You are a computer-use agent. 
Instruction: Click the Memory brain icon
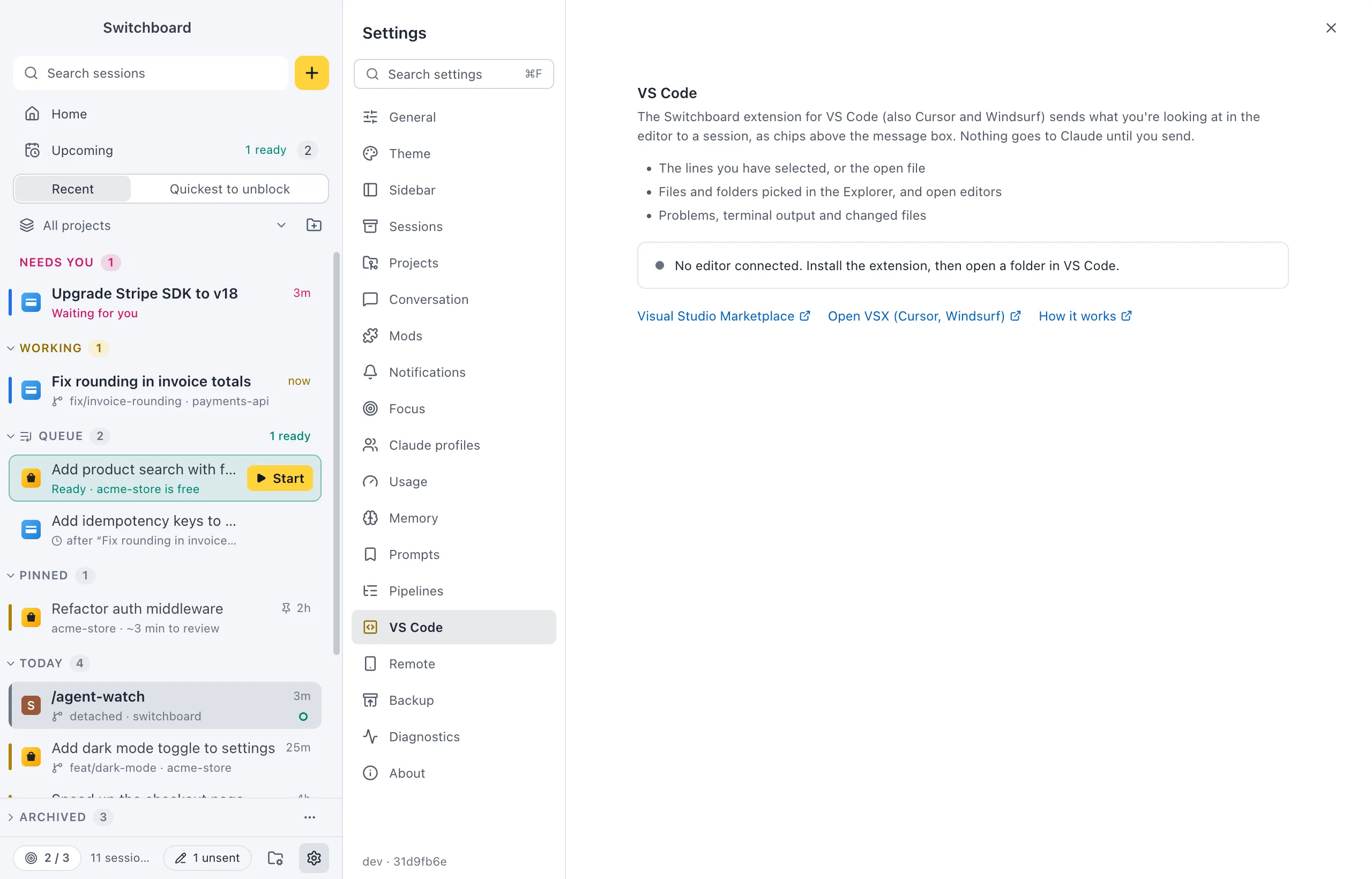(x=370, y=518)
